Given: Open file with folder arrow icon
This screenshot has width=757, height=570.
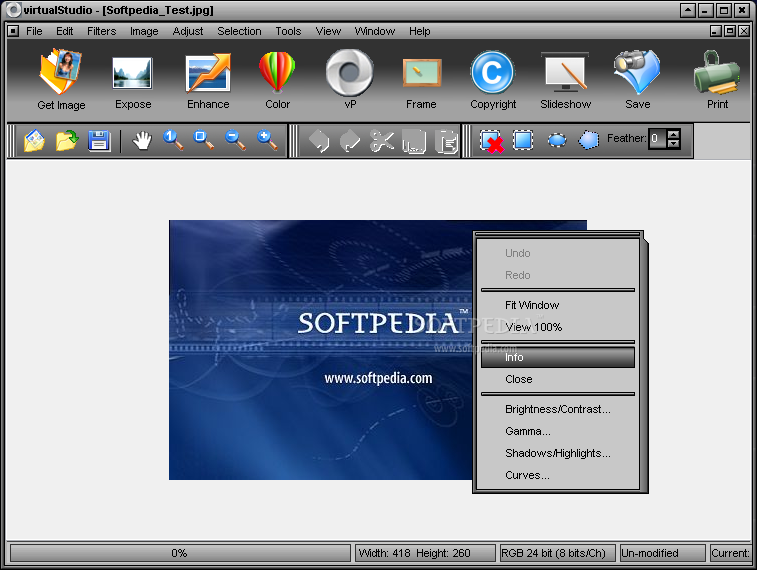Looking at the screenshot, I should [x=67, y=141].
